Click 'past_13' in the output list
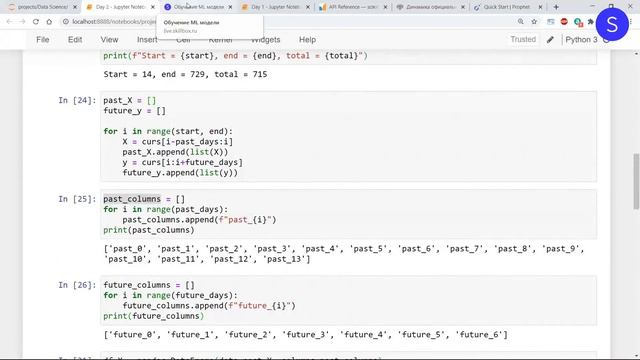640x360 pixels. click(284, 259)
